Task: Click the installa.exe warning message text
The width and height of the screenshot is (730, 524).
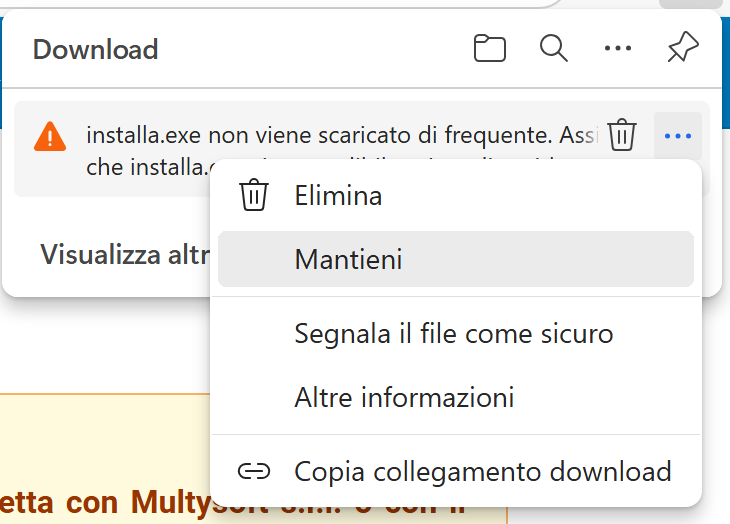Action: click(x=330, y=135)
